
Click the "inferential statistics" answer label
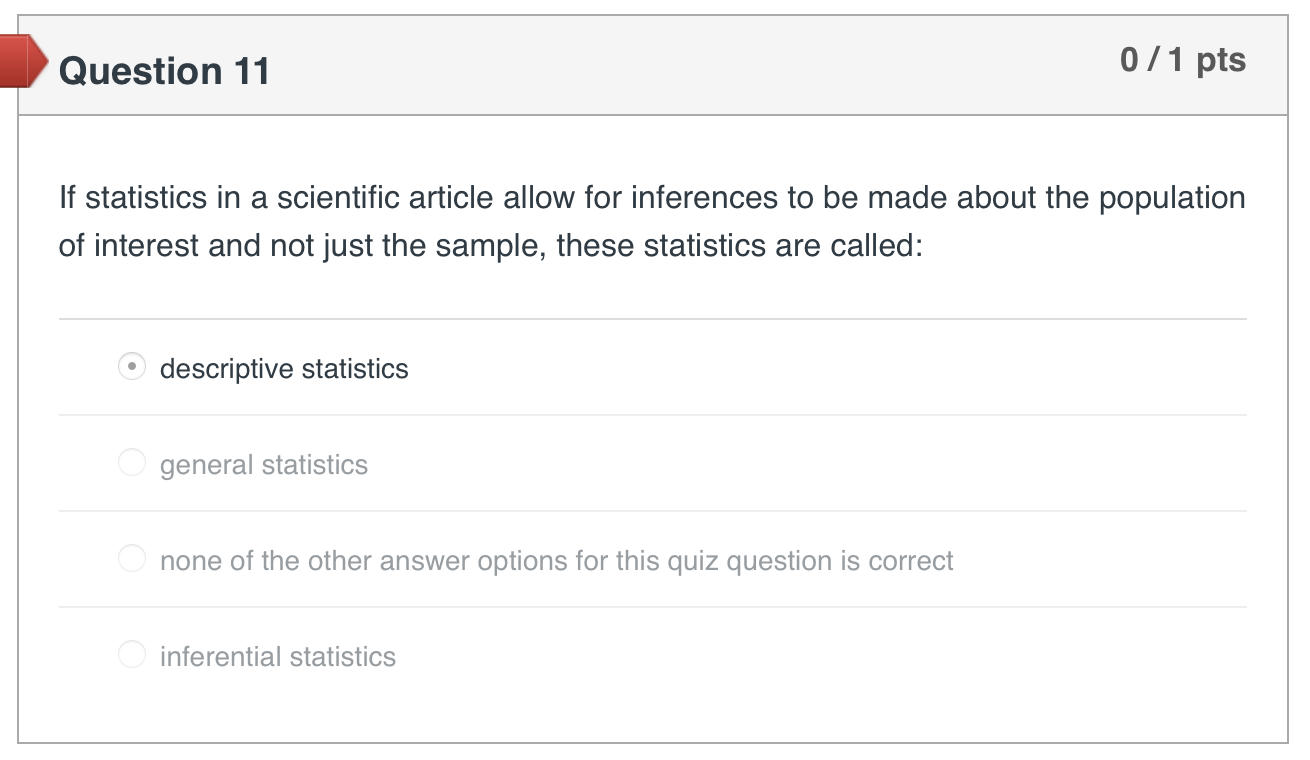277,656
